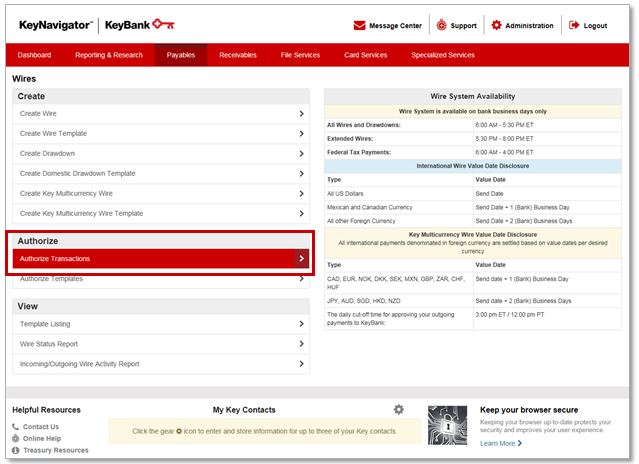The height and width of the screenshot is (464, 639).
Task: Click the 'Wire System Availability' heading
Action: coord(473,96)
